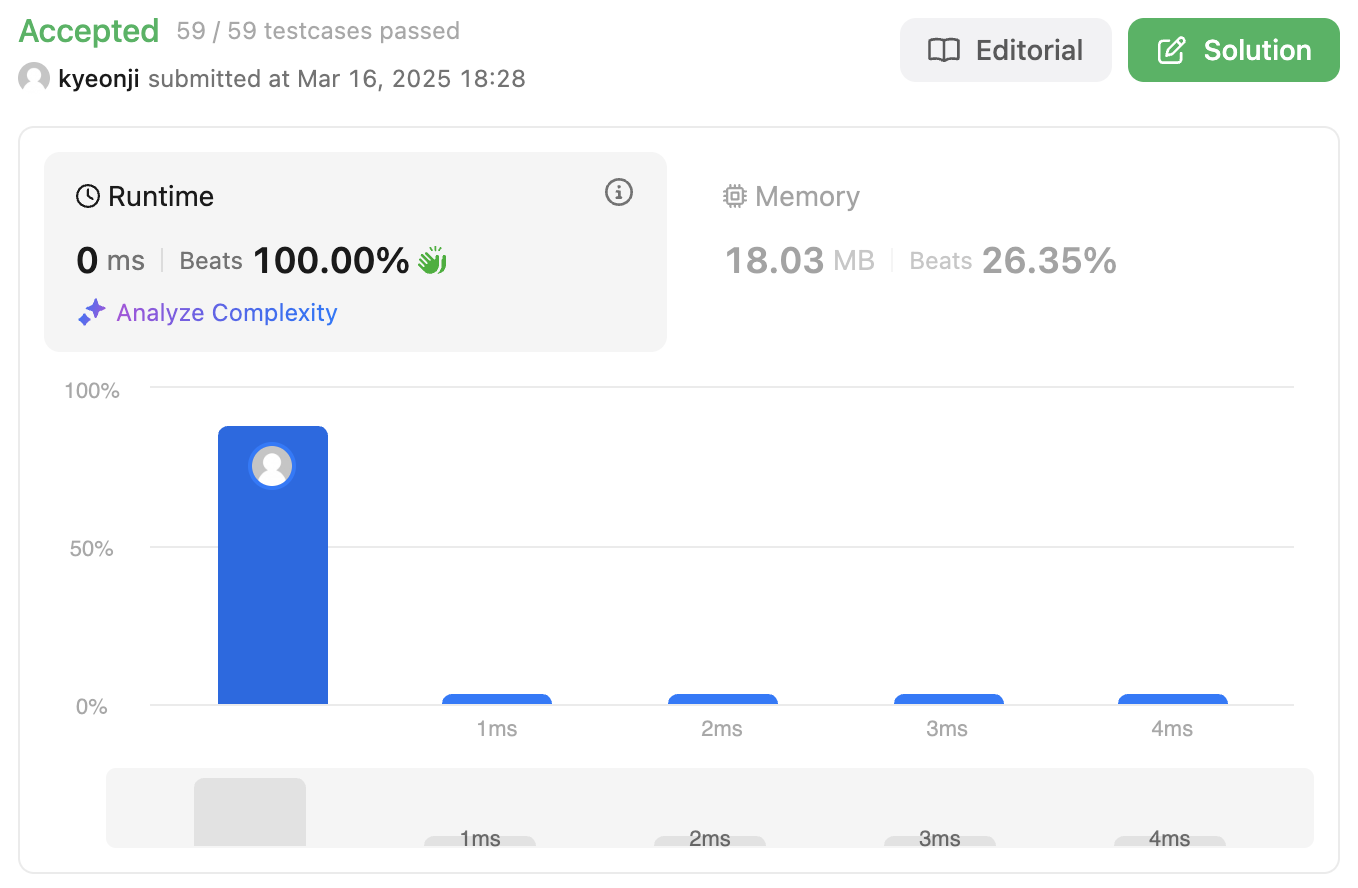Open the Editorial button
1358x888 pixels.
tap(1005, 50)
